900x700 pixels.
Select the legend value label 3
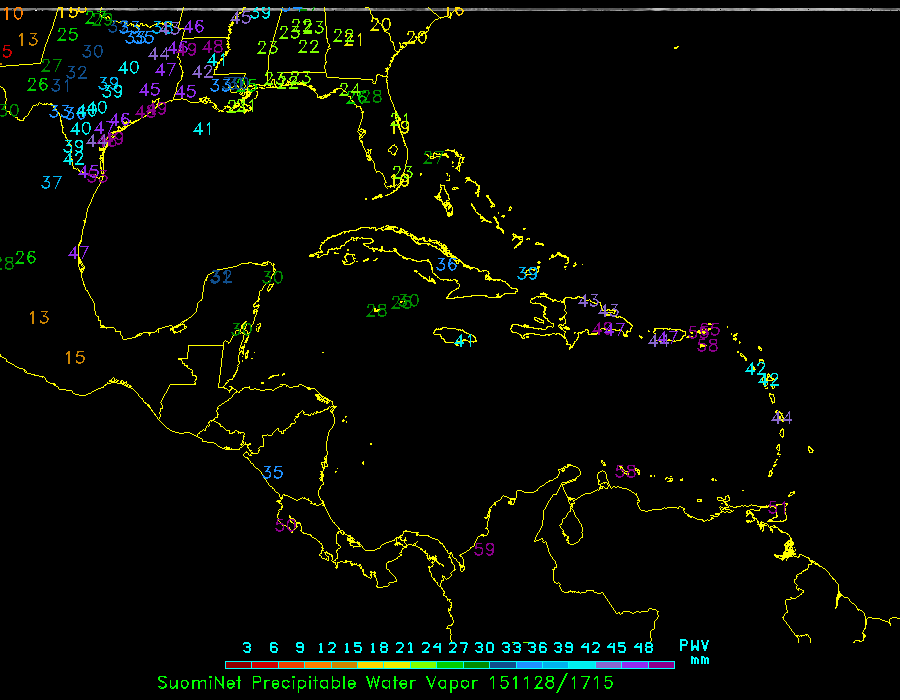tap(247, 647)
